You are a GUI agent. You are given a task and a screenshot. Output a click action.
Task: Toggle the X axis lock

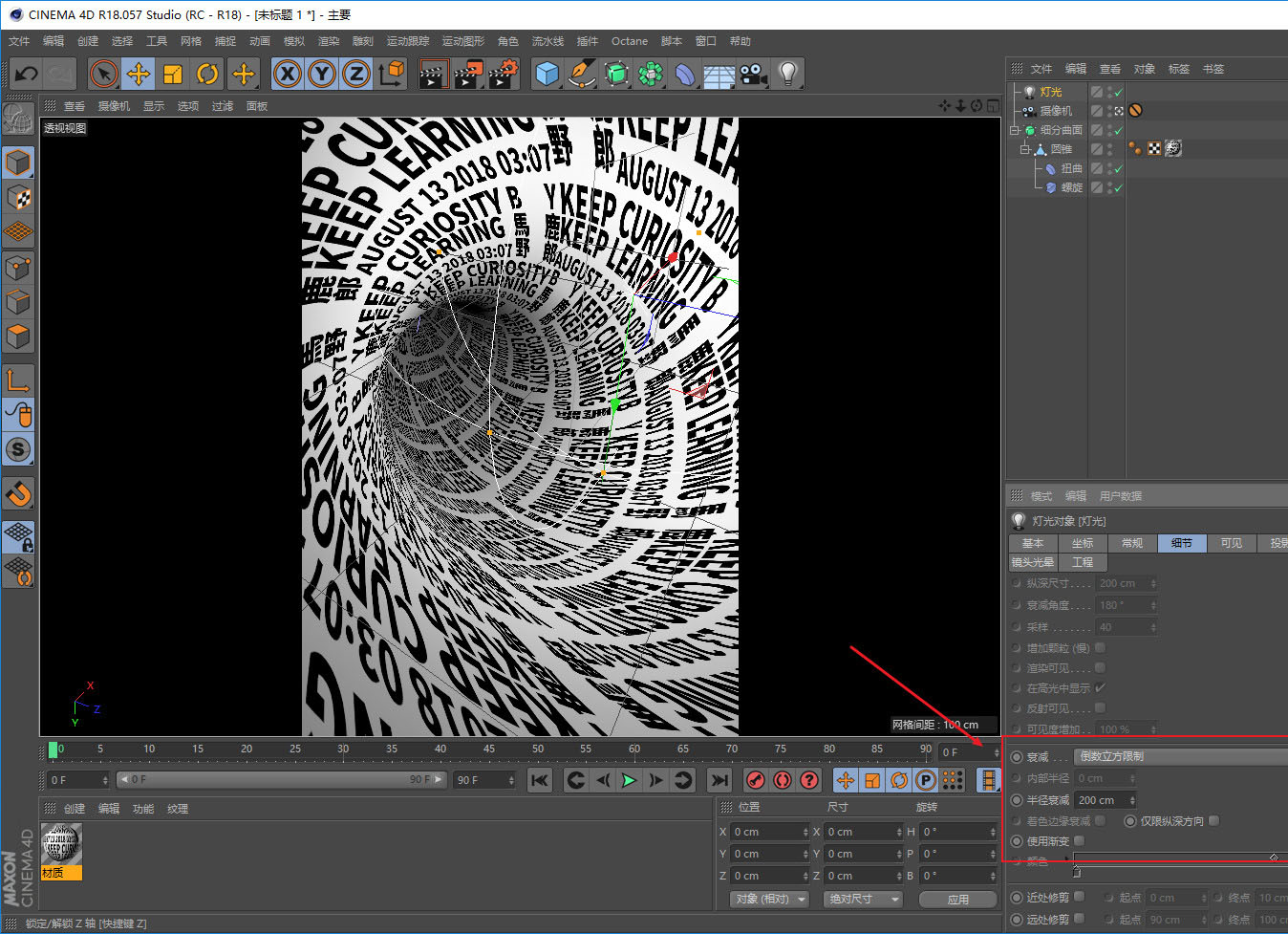click(x=288, y=74)
